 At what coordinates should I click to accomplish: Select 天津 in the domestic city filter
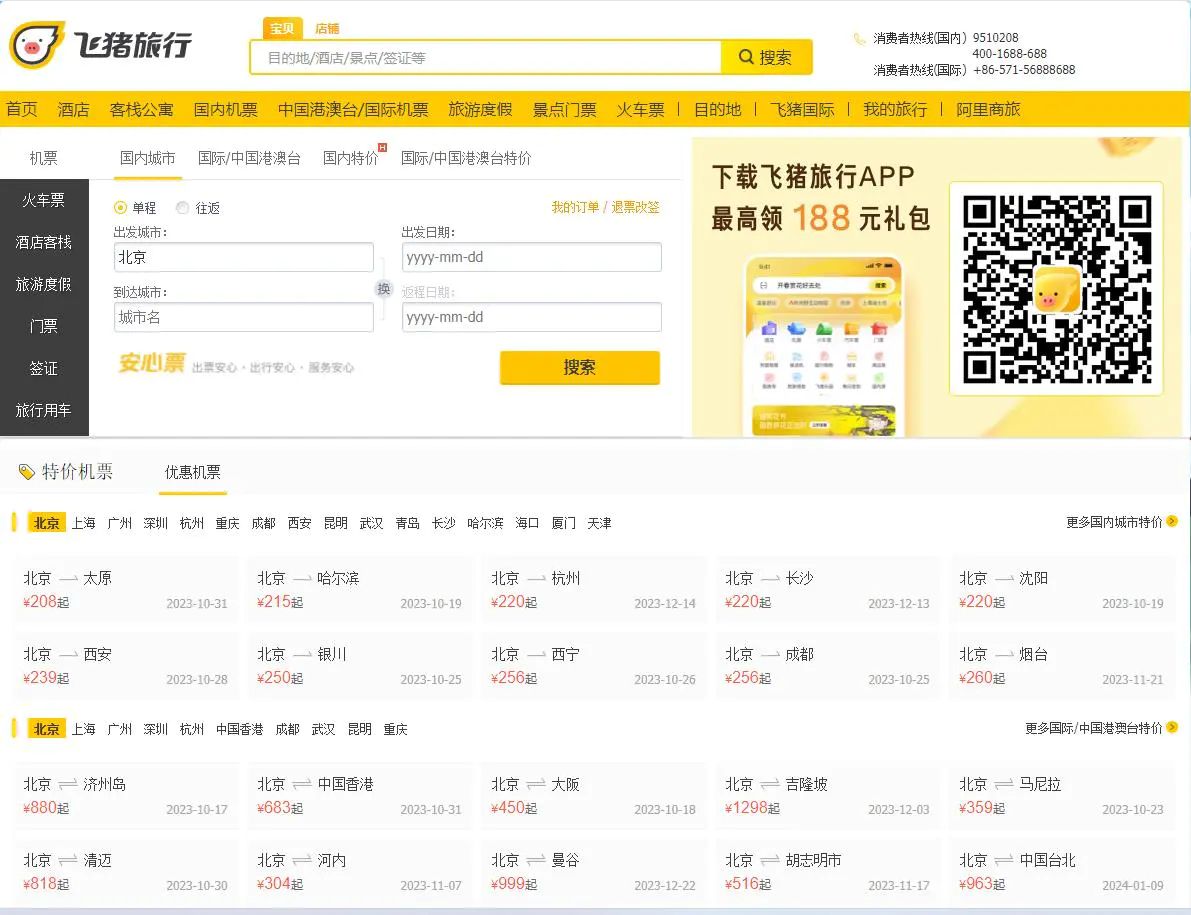click(599, 523)
